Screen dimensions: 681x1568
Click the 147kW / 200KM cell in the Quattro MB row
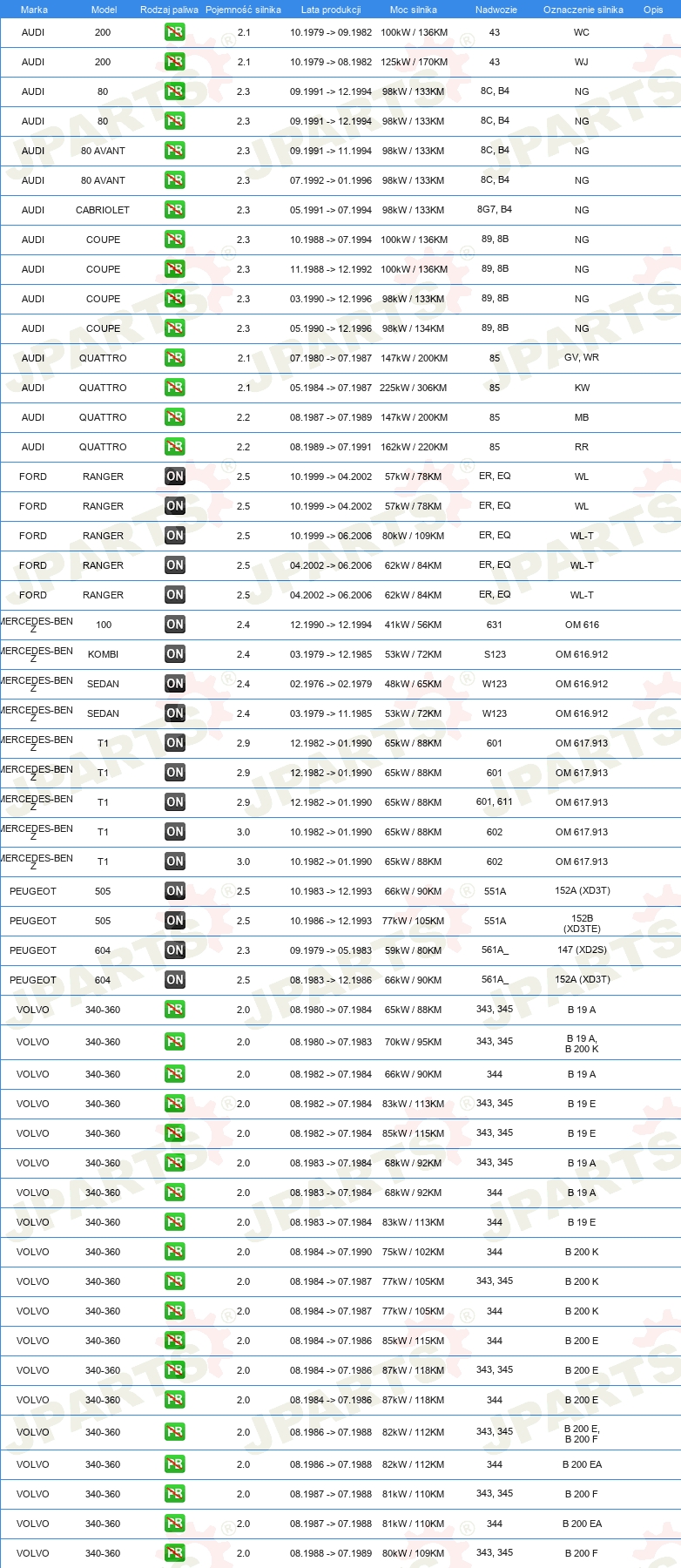[x=415, y=417]
